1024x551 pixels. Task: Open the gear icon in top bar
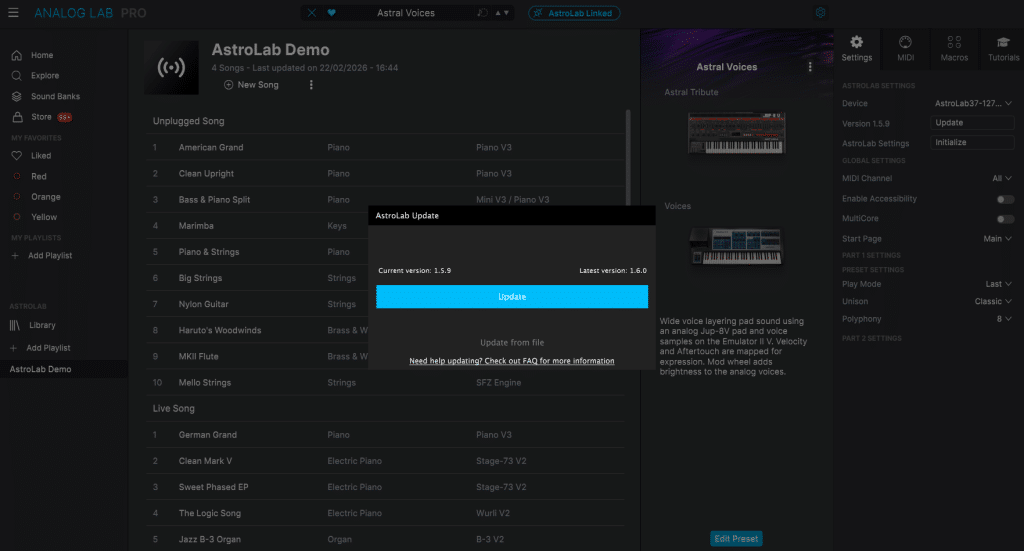[820, 12]
